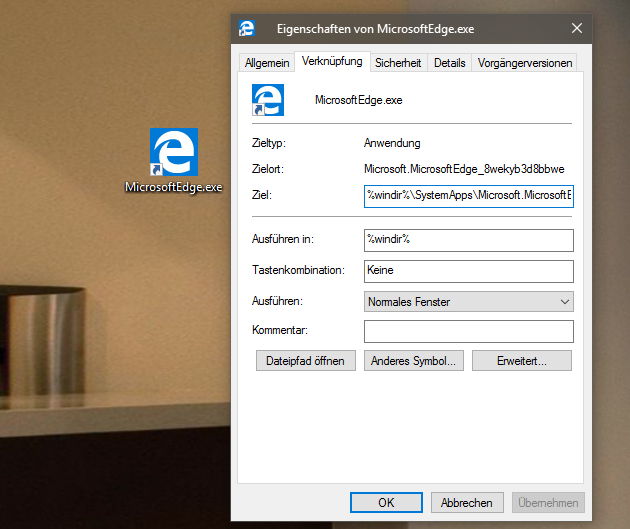Open the Vorgängerversionen tab
The width and height of the screenshot is (630, 529).
coord(525,63)
